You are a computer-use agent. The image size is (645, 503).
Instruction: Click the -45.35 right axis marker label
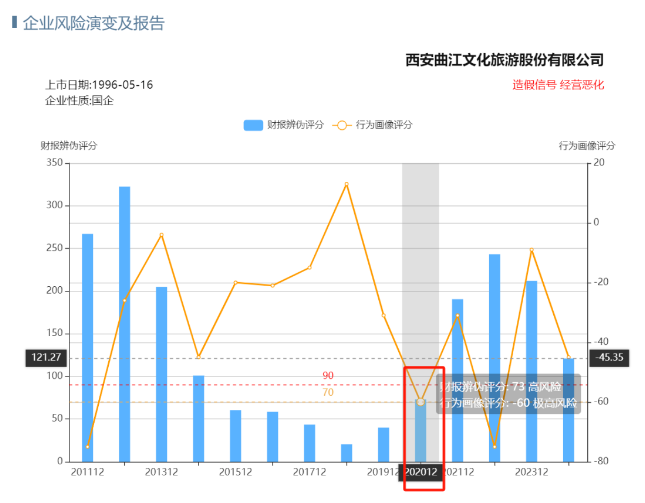click(x=609, y=357)
